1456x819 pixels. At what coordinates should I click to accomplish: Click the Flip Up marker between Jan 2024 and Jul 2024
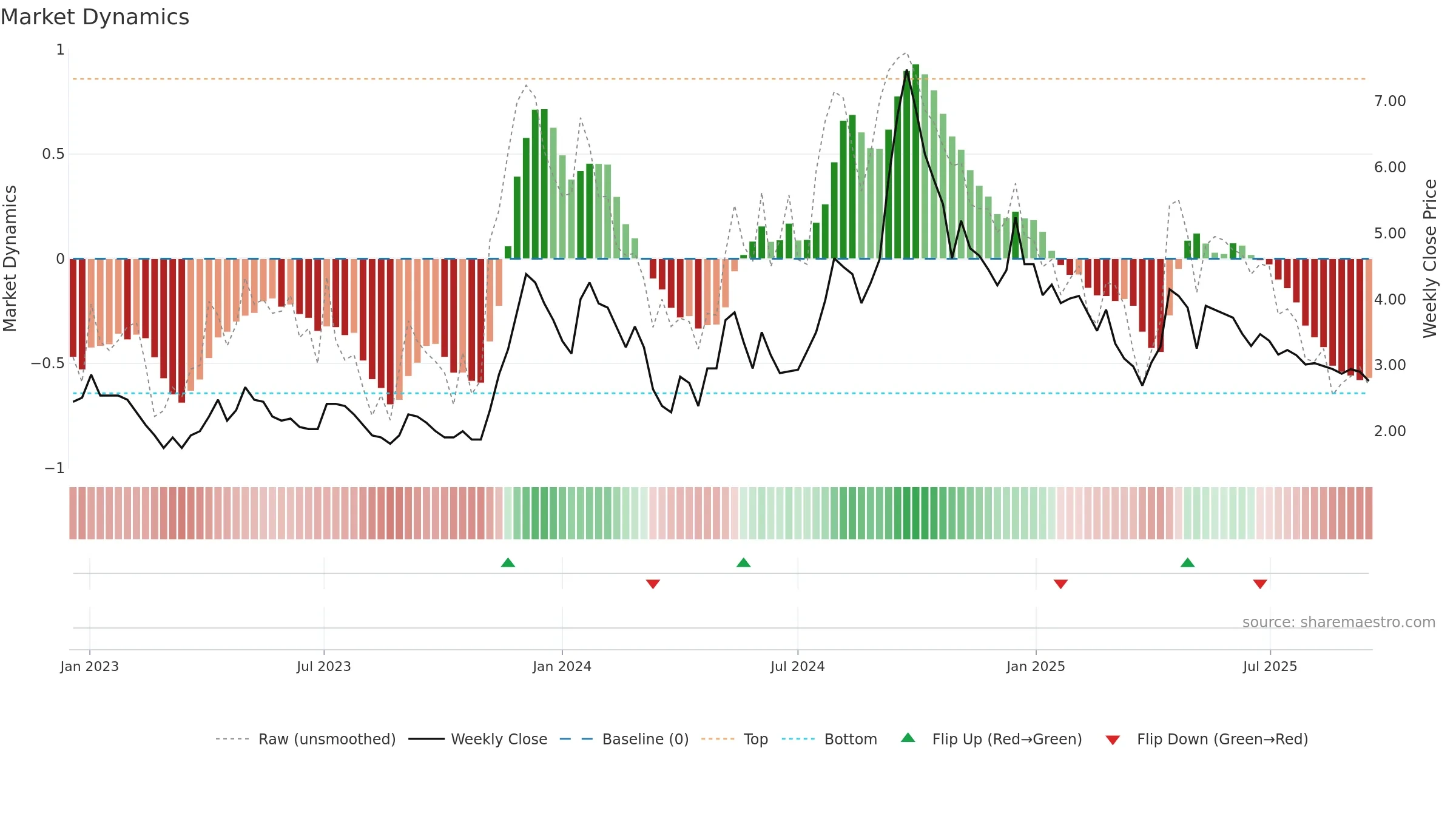743,562
